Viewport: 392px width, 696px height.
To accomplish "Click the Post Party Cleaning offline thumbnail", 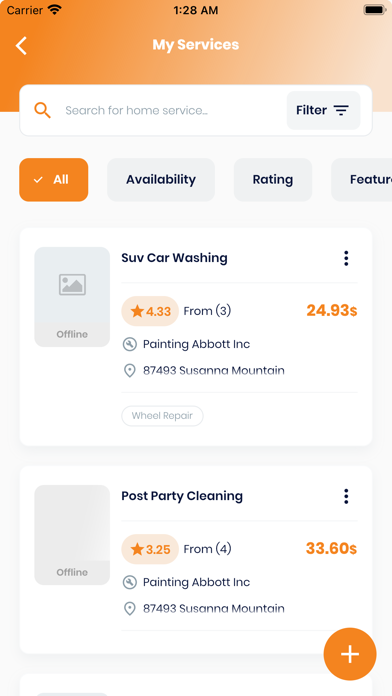I will click(72, 535).
